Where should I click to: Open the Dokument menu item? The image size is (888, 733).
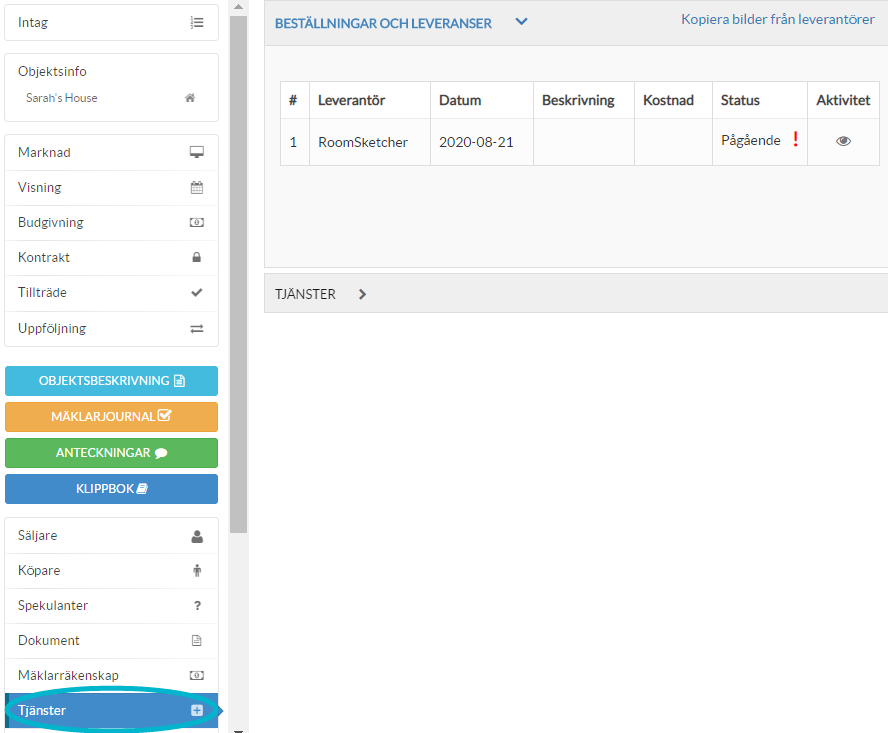[x=111, y=640]
